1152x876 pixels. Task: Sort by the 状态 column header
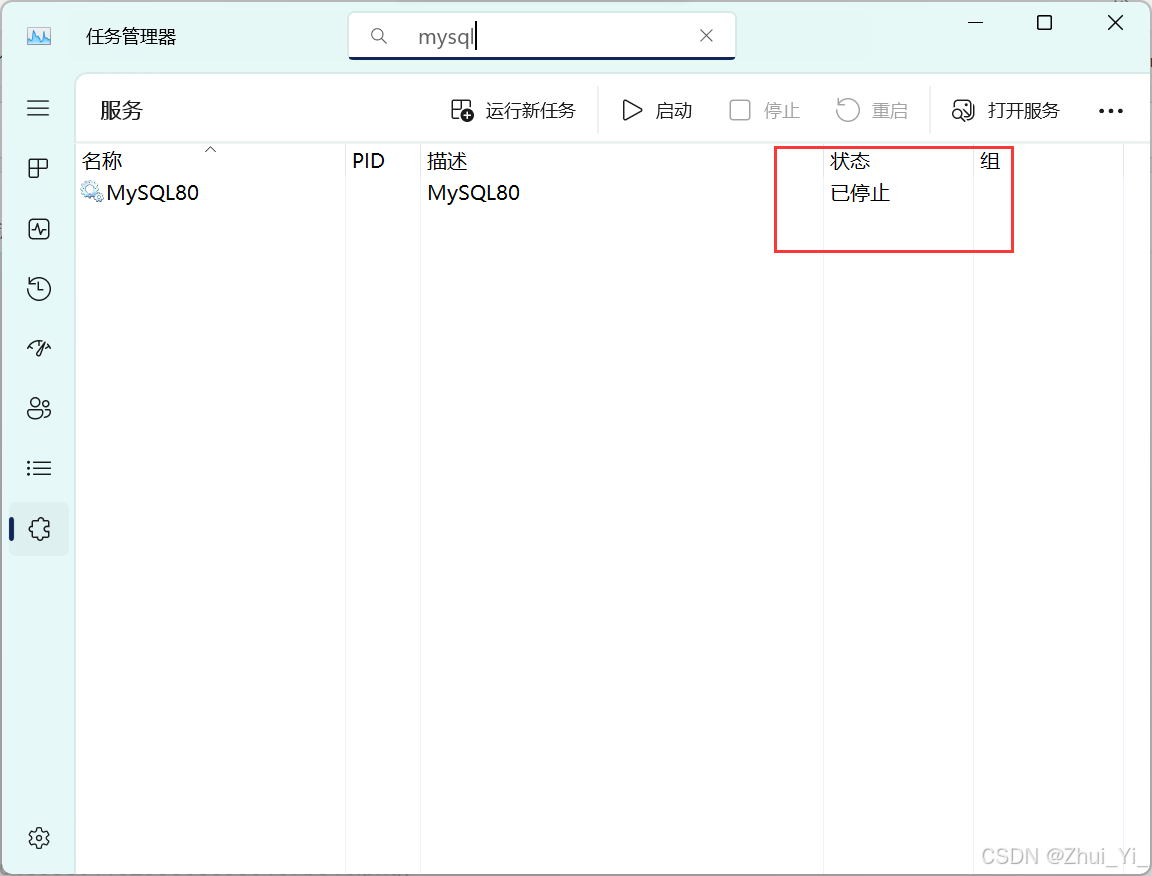click(x=898, y=160)
